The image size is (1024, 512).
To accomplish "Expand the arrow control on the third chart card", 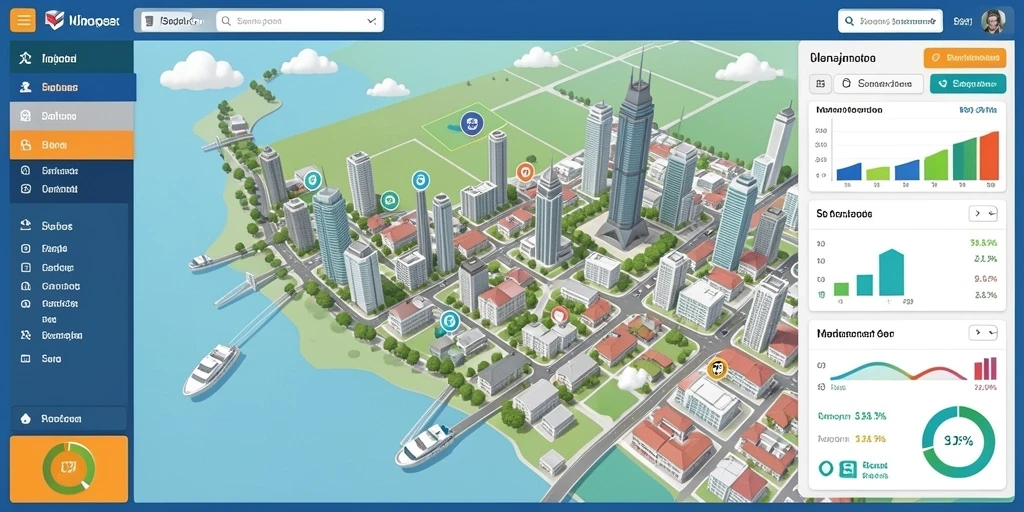I will [x=983, y=332].
